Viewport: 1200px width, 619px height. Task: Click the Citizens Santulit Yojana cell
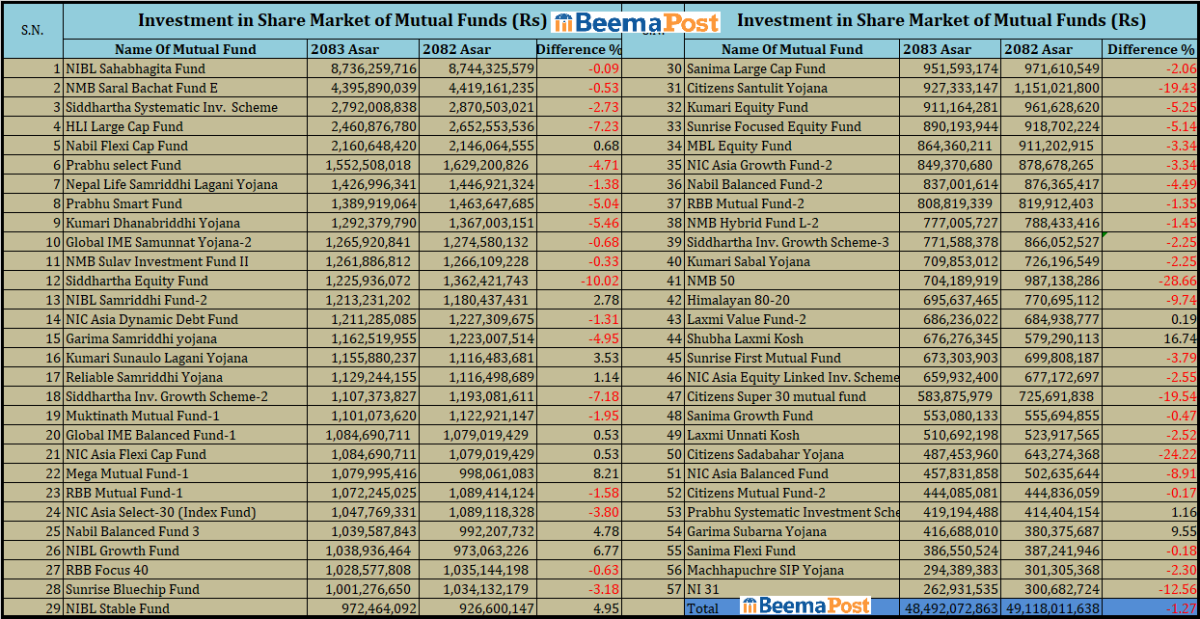[791, 88]
